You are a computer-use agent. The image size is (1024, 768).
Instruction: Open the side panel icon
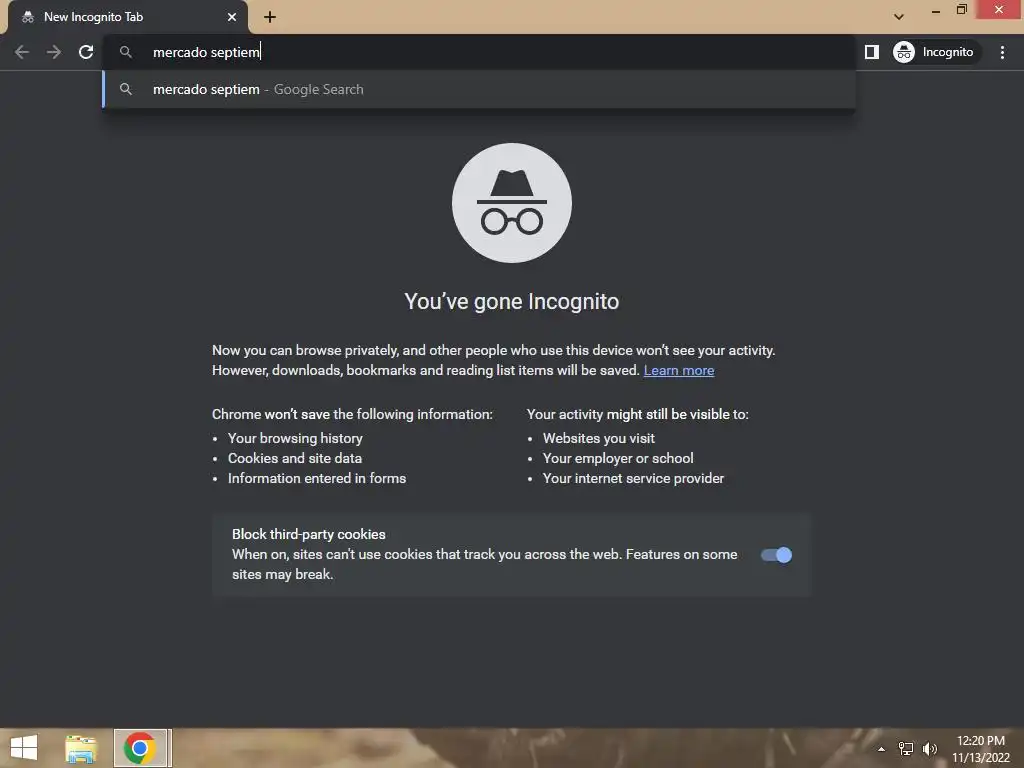click(x=872, y=52)
